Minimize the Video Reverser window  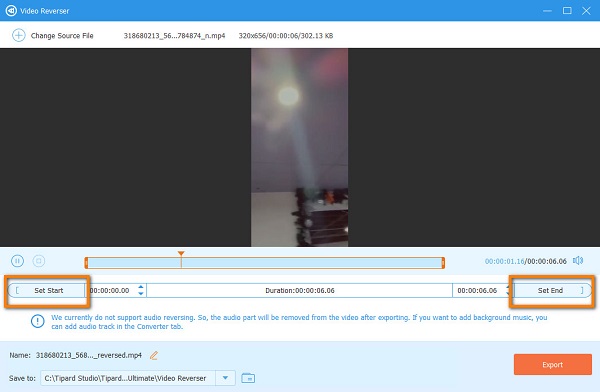click(548, 11)
